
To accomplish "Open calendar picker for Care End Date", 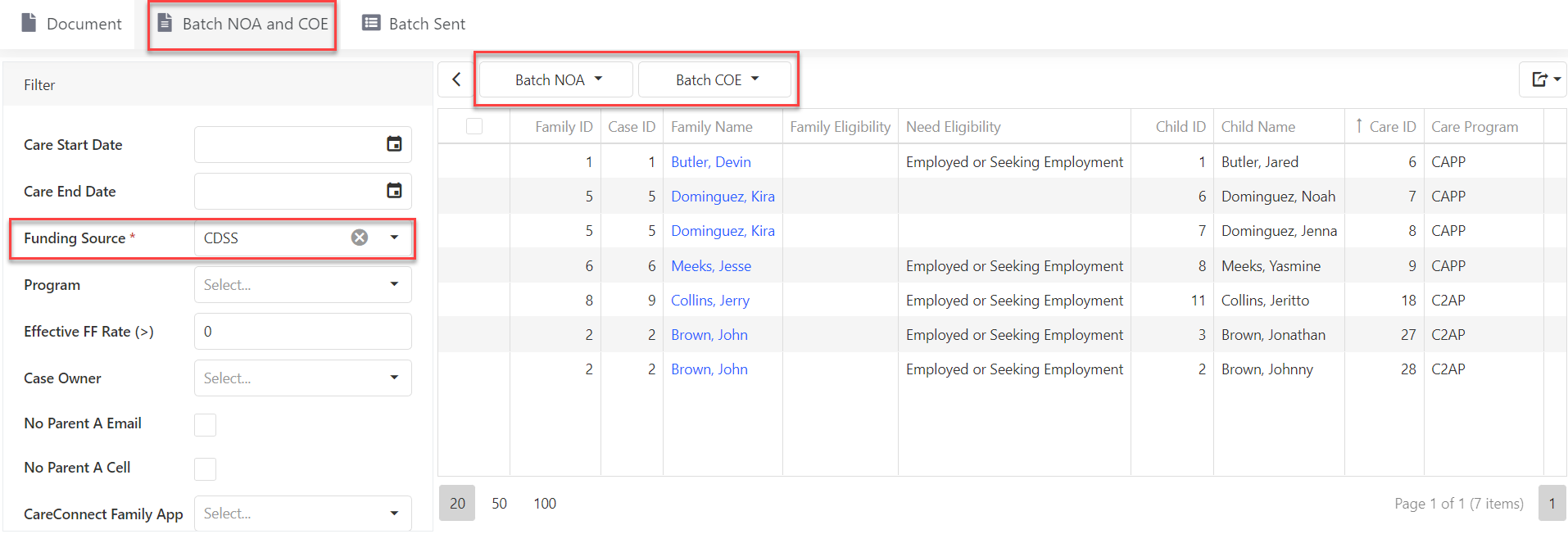I will point(394,191).
